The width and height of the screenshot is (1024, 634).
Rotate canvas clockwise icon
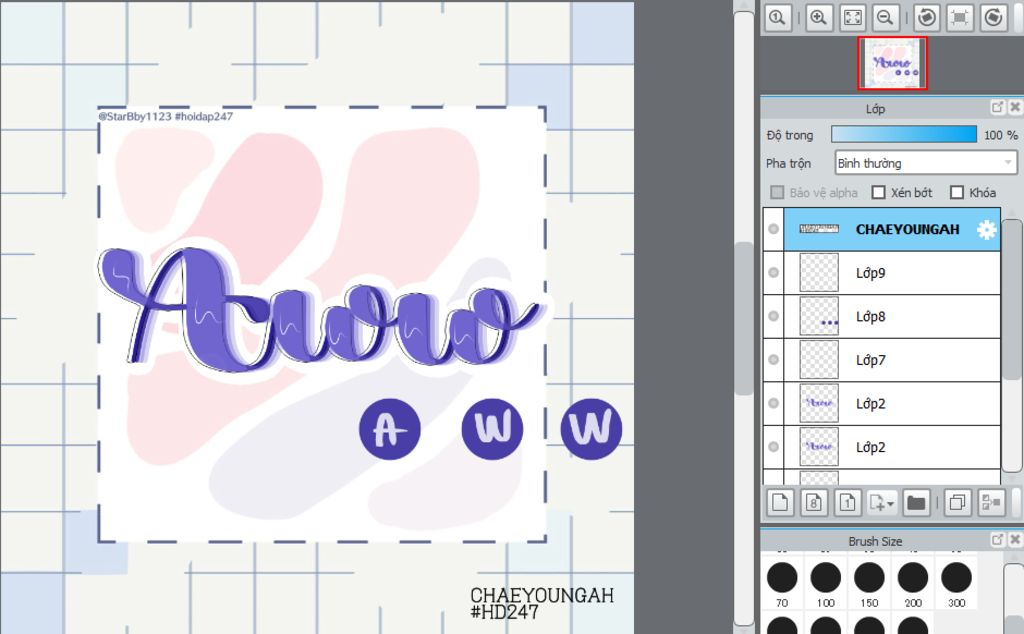pyautogui.click(x=993, y=18)
